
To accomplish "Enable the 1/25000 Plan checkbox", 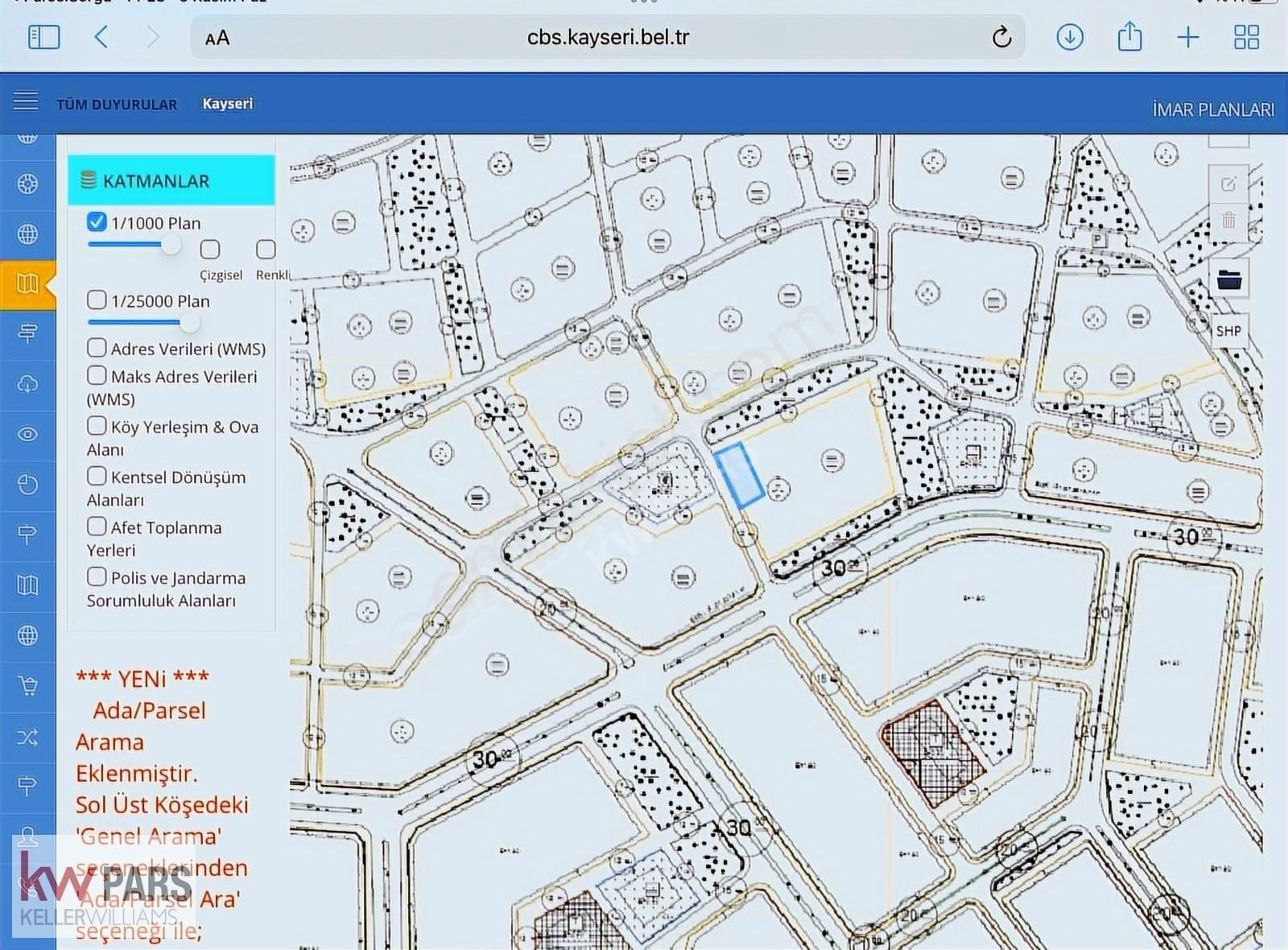I will coord(97,299).
